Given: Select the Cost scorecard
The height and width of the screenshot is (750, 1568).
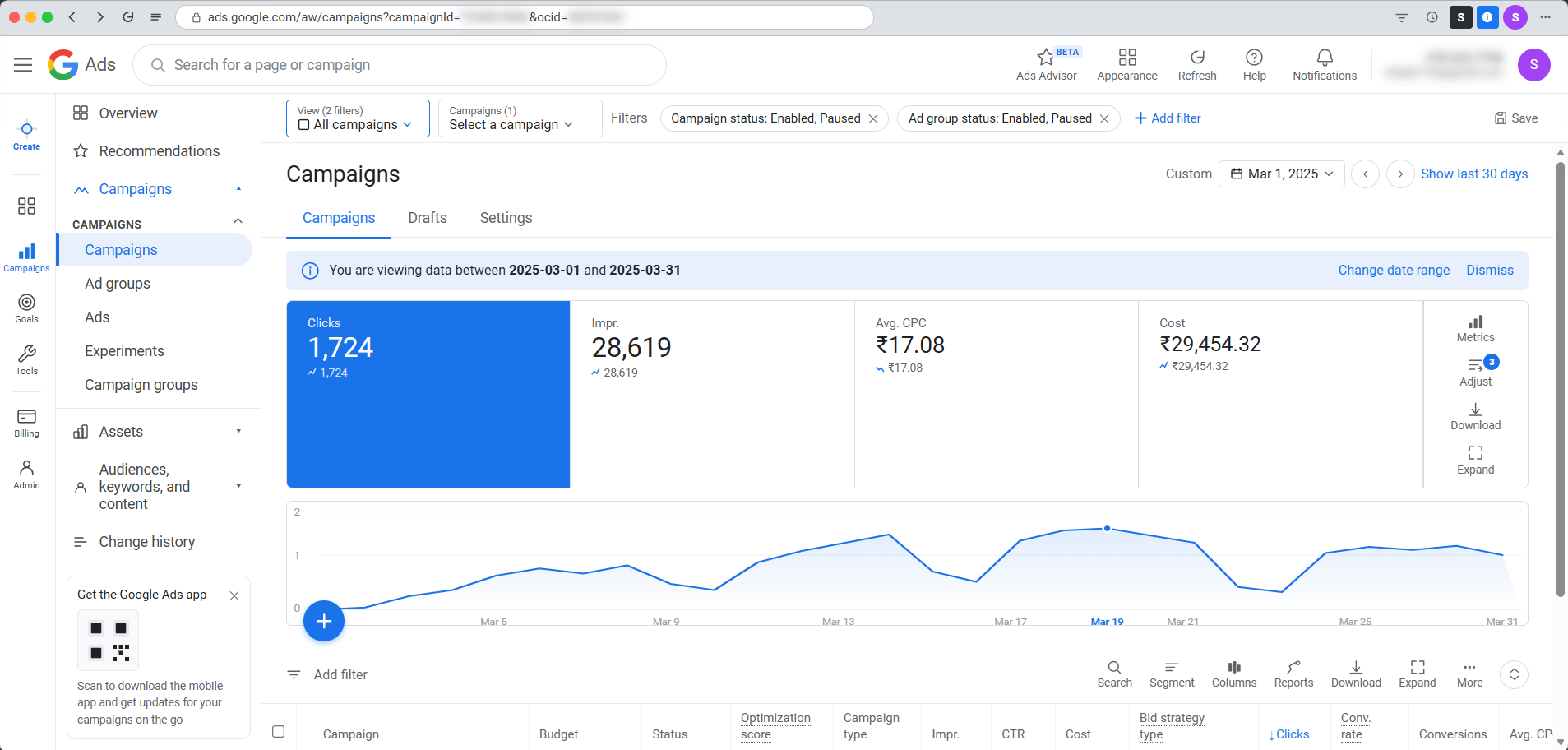Looking at the screenshot, I should click(1280, 394).
